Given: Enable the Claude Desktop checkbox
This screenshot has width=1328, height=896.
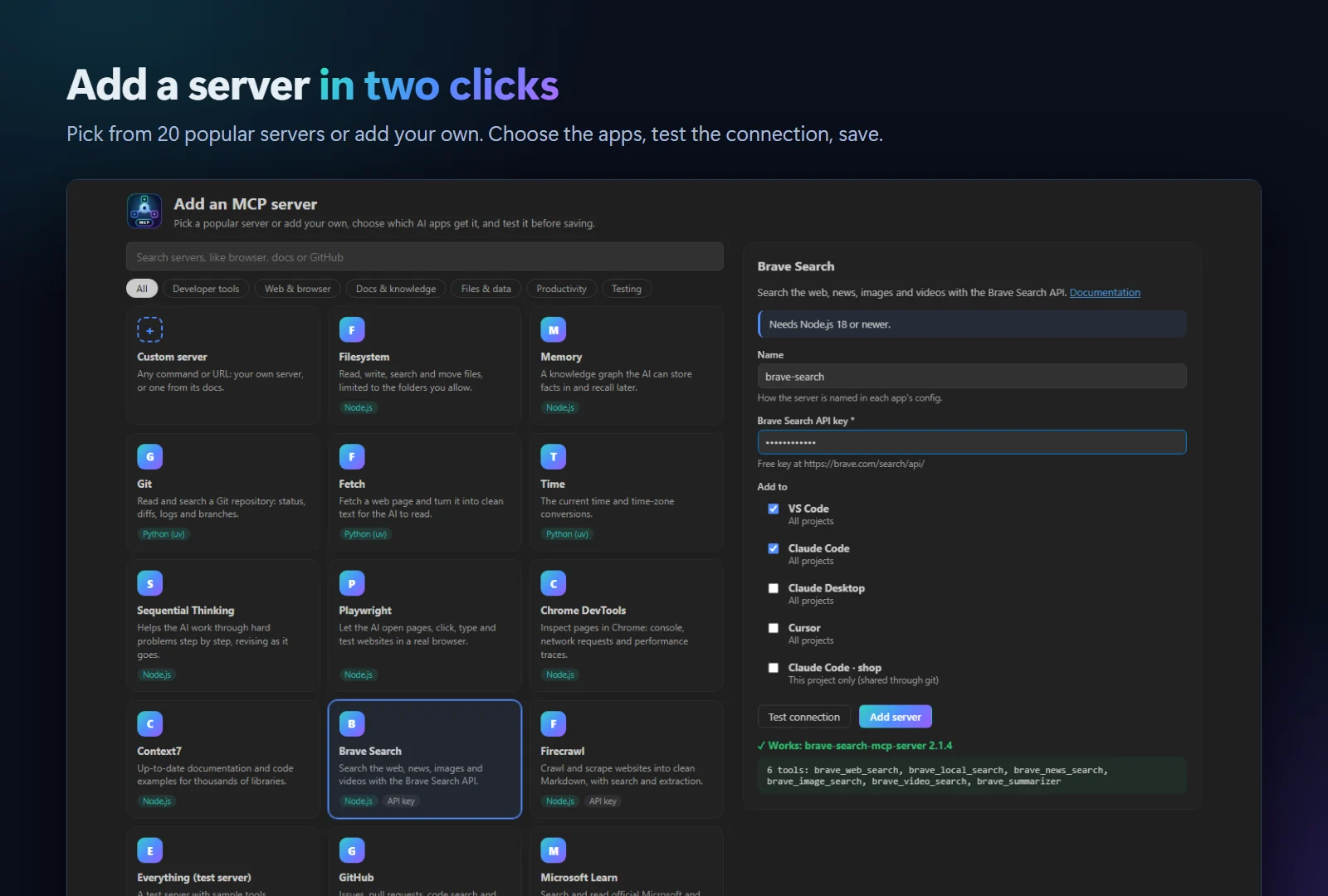Looking at the screenshot, I should coord(774,588).
